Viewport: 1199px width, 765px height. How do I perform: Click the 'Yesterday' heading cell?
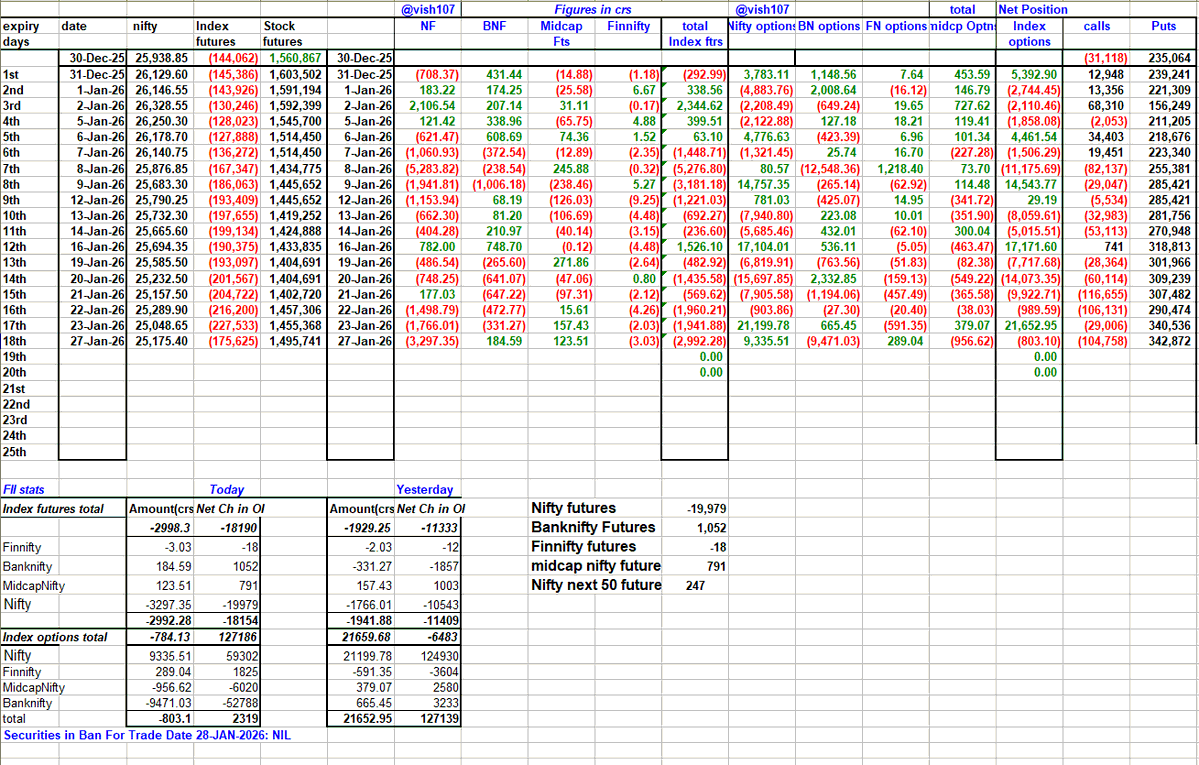coord(424,490)
